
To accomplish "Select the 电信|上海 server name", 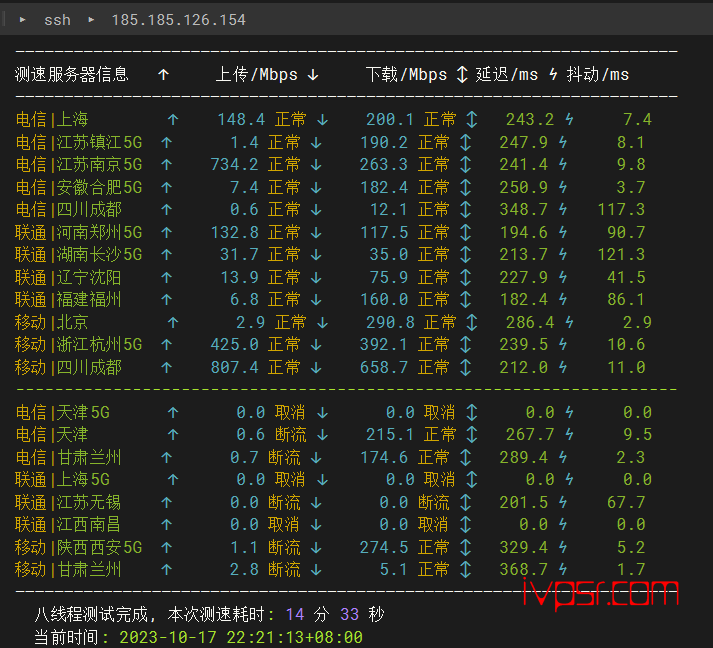I will click(51, 120).
